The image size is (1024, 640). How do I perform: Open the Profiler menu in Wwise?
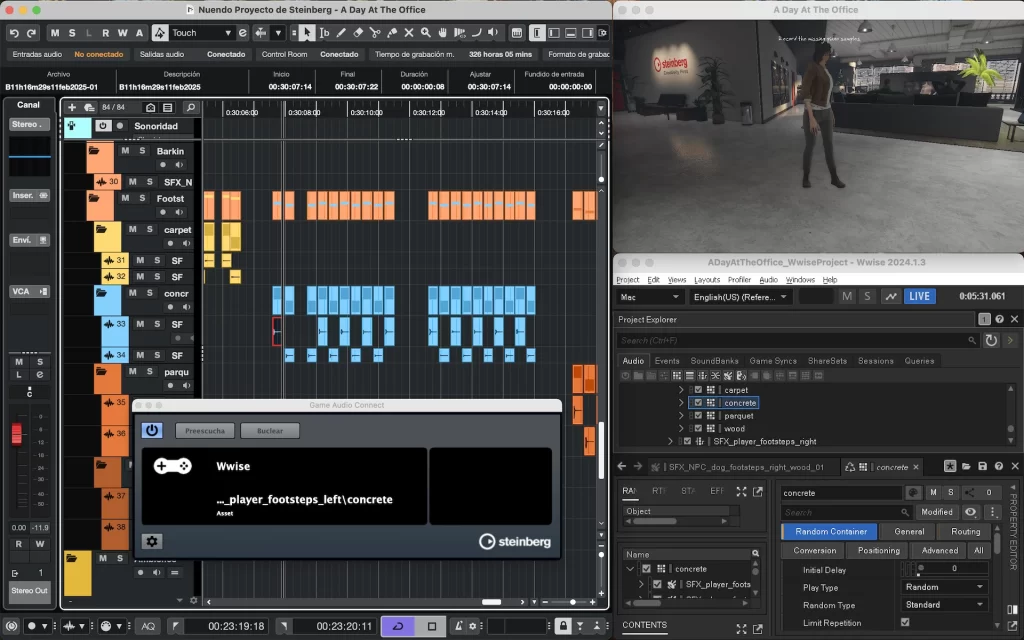click(x=739, y=280)
